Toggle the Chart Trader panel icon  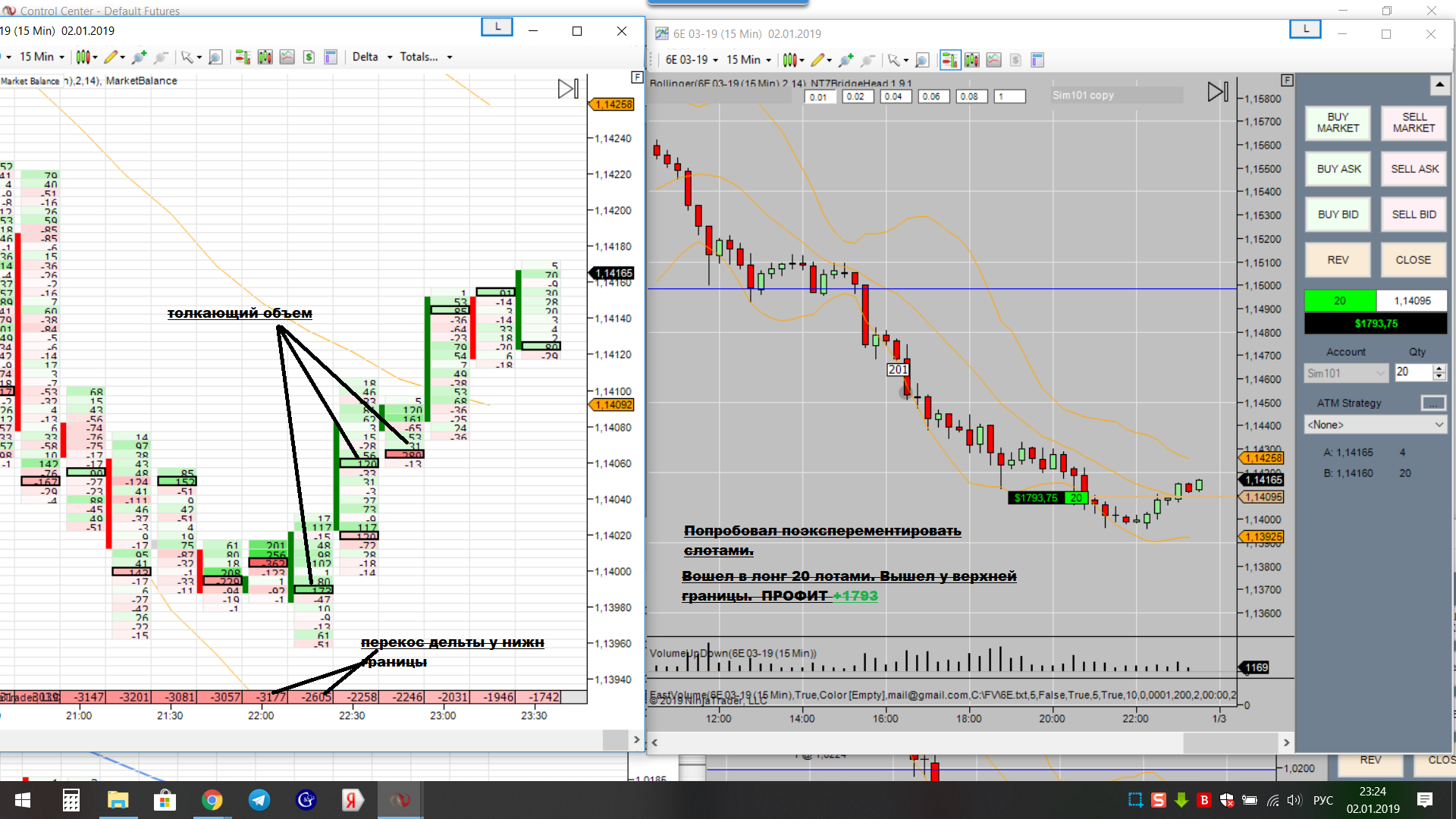pyautogui.click(x=949, y=60)
